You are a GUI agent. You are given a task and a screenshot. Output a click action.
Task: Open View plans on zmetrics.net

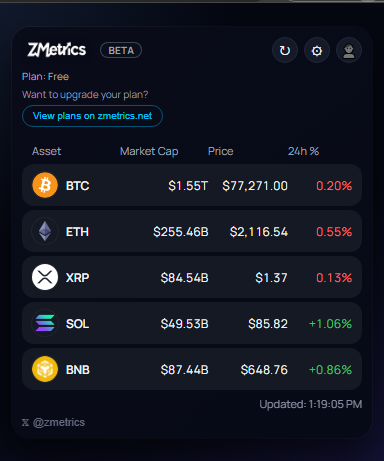[x=92, y=116]
